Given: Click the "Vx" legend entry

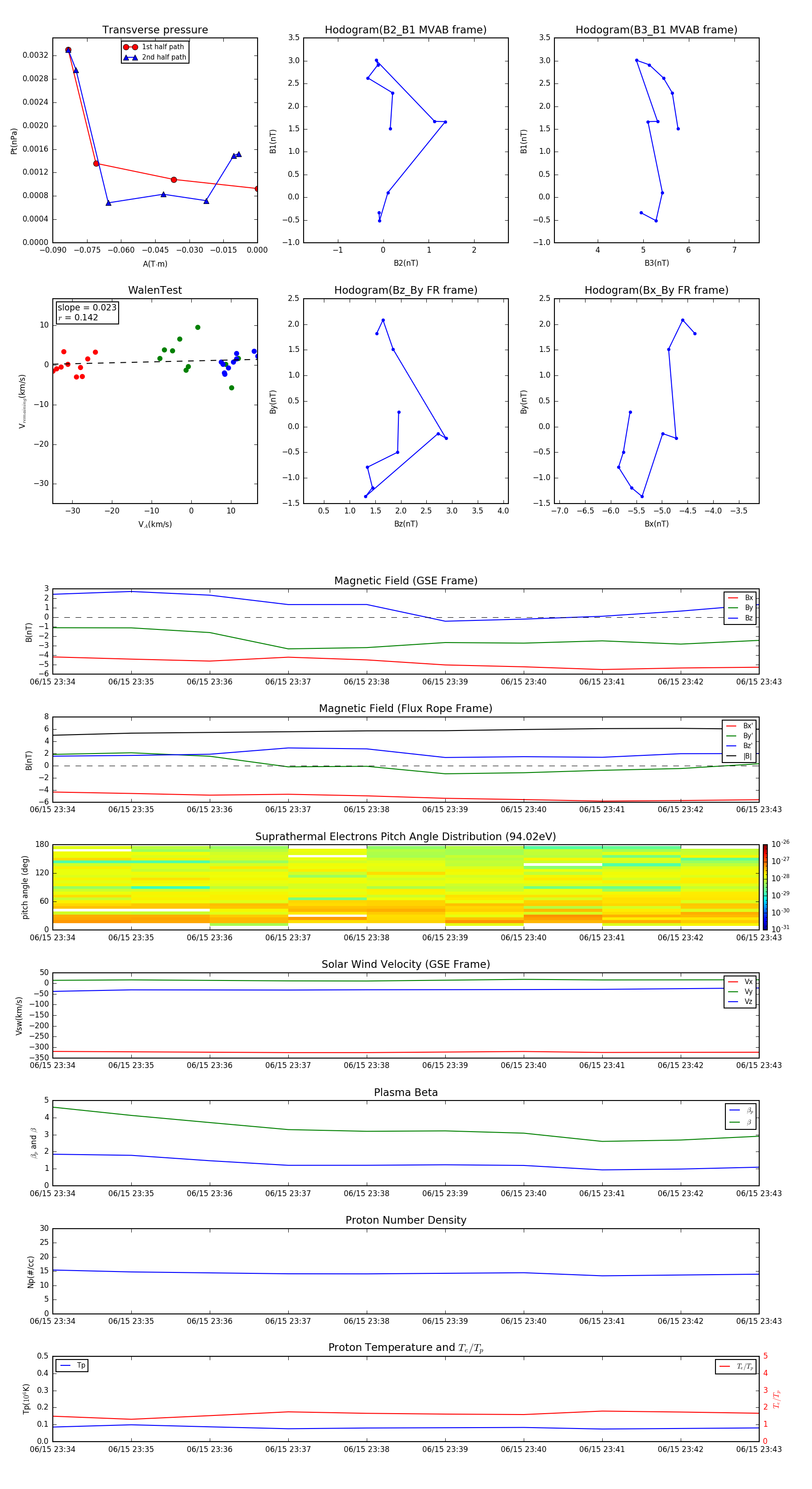Looking at the screenshot, I should point(740,981).
